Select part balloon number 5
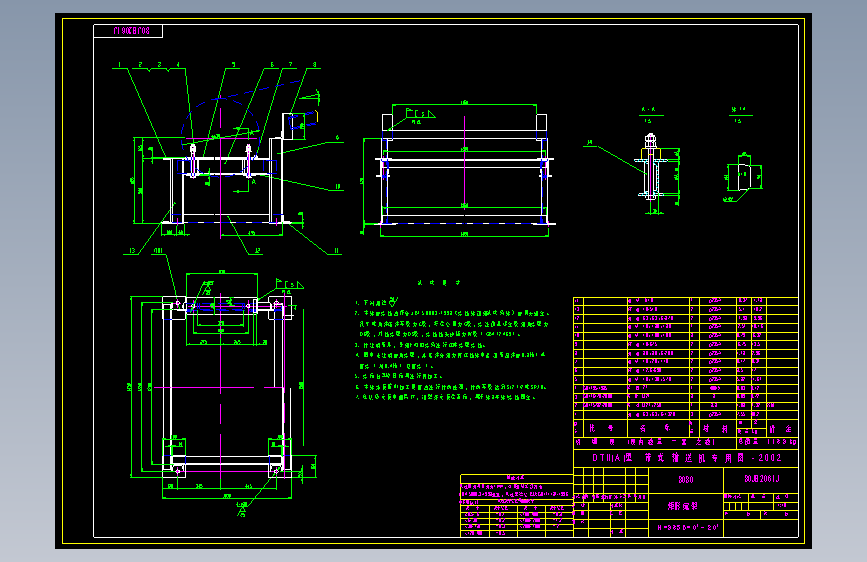 (233, 65)
